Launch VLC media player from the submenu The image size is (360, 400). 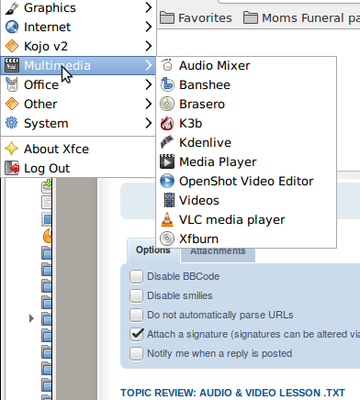[246, 220]
